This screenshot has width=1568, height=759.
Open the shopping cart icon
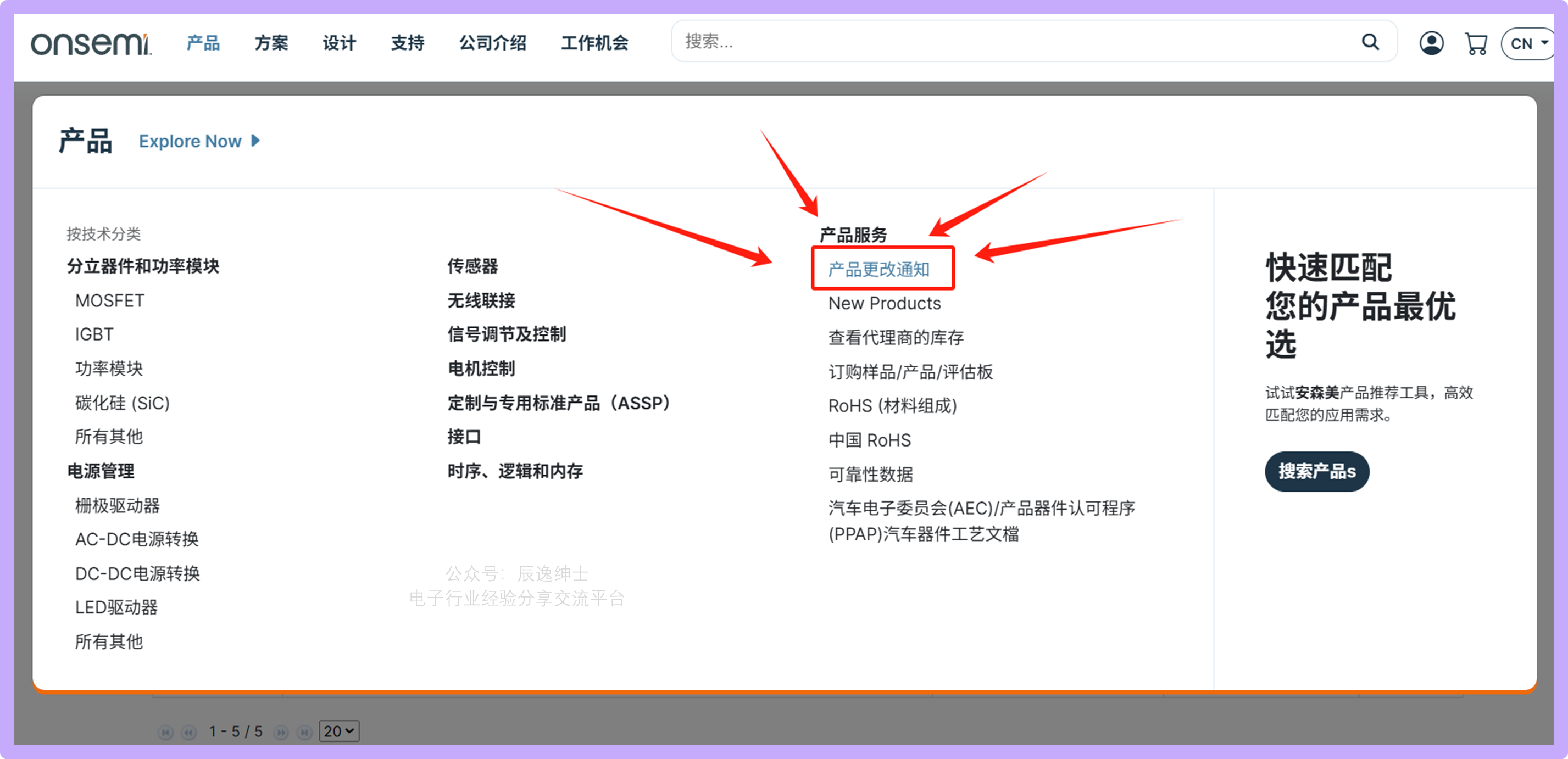click(x=1476, y=44)
